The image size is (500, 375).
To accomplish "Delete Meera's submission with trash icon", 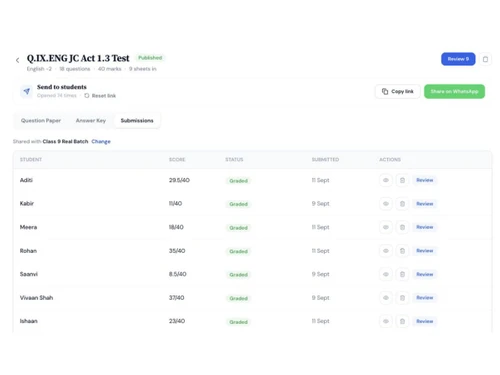I will click(x=402, y=227).
